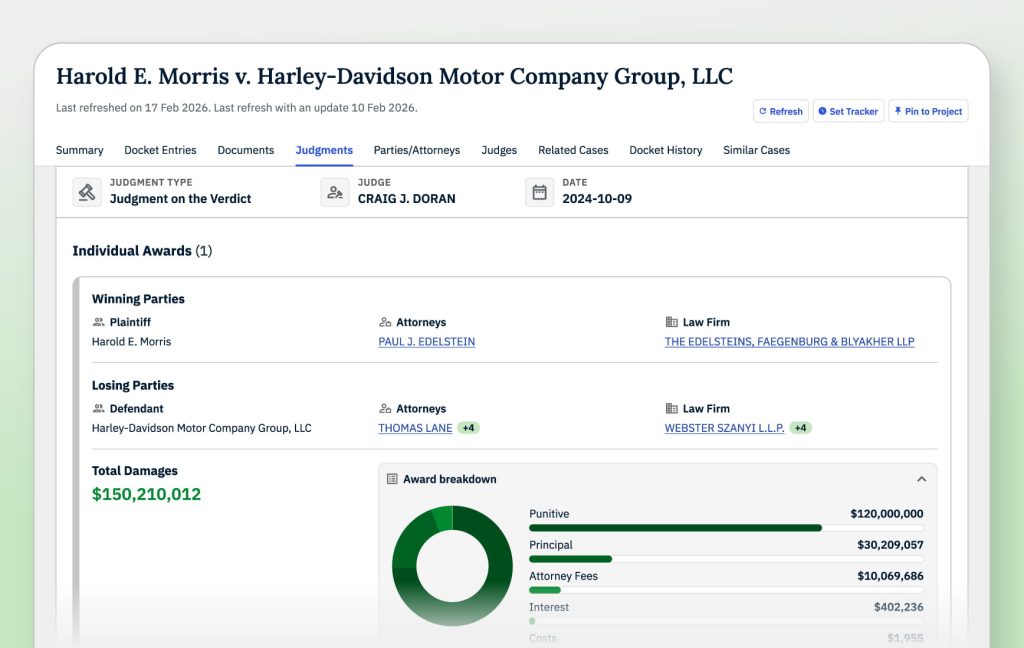Click the award breakdown donut chart
The height and width of the screenshot is (648, 1024).
(x=452, y=565)
